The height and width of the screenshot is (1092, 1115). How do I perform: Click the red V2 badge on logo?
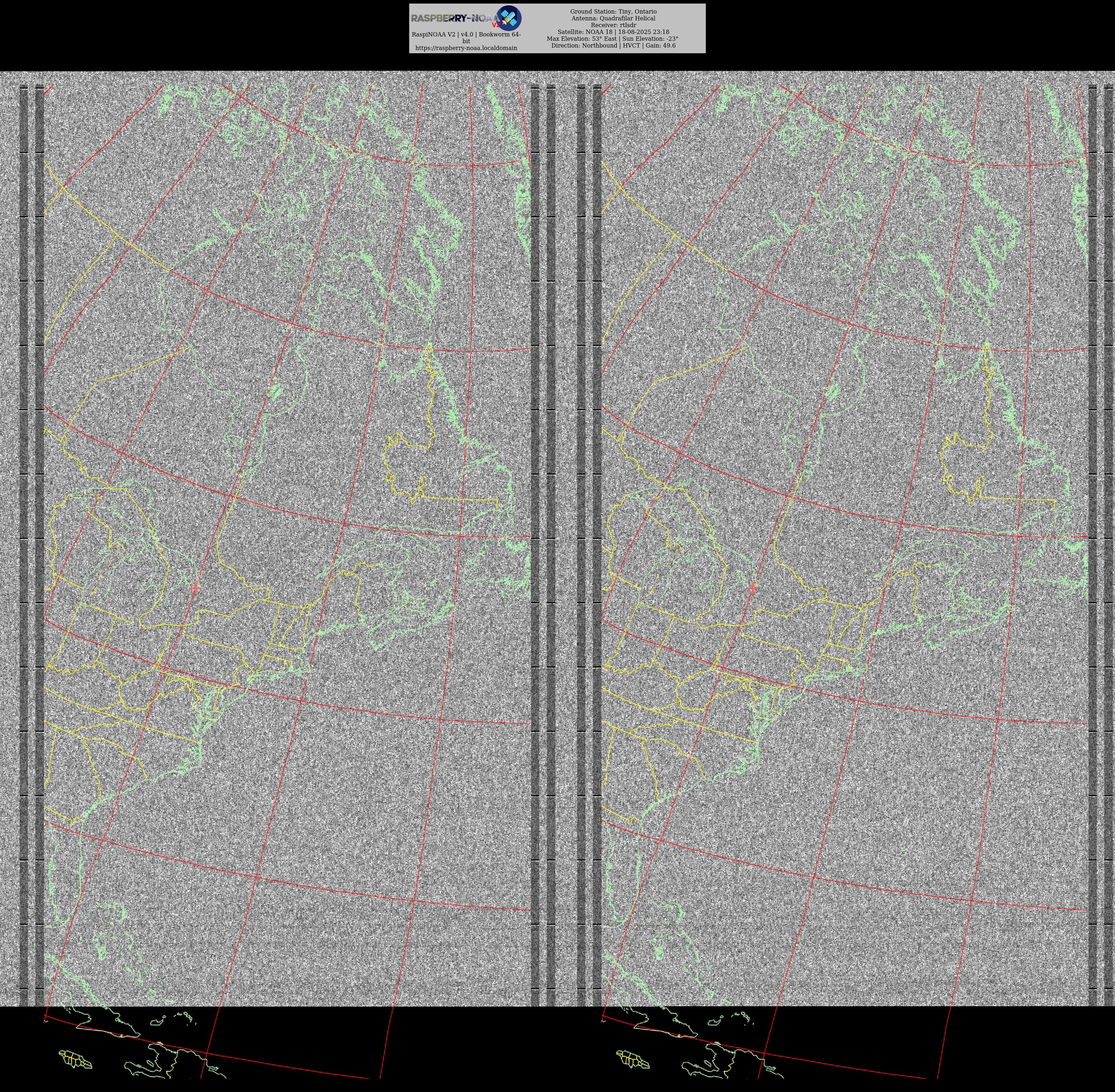(x=496, y=25)
